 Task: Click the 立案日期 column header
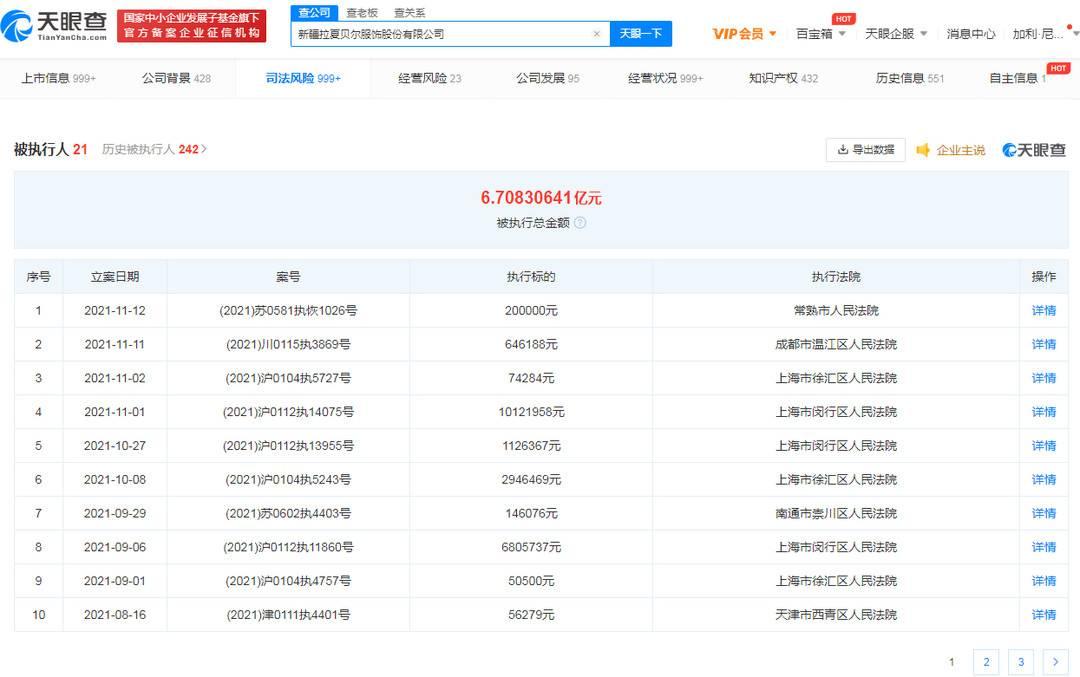pyautogui.click(x=115, y=277)
